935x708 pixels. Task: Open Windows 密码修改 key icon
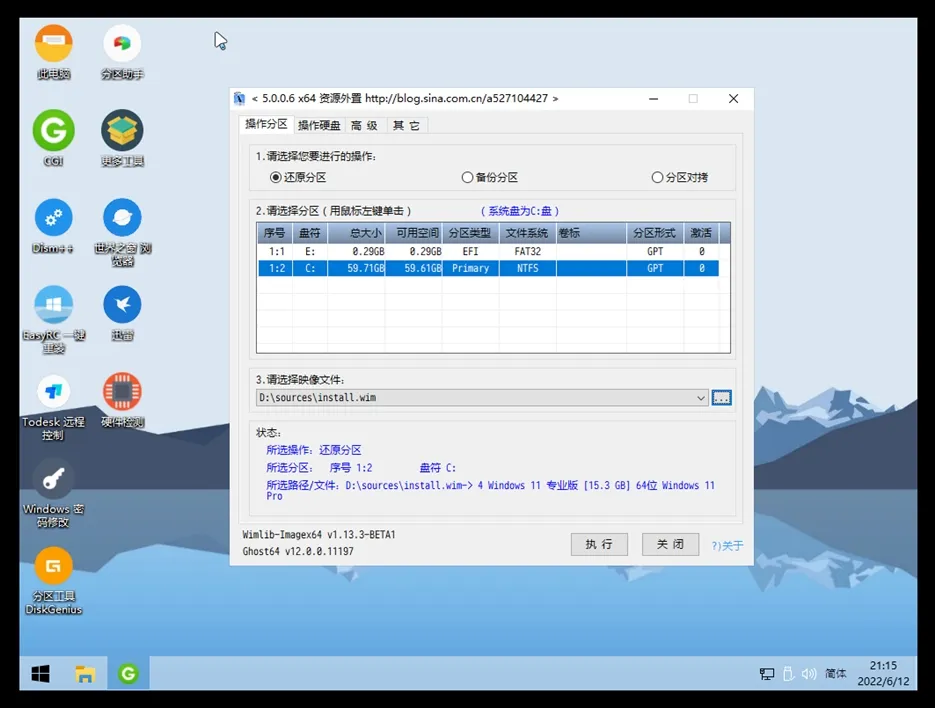tap(53, 479)
